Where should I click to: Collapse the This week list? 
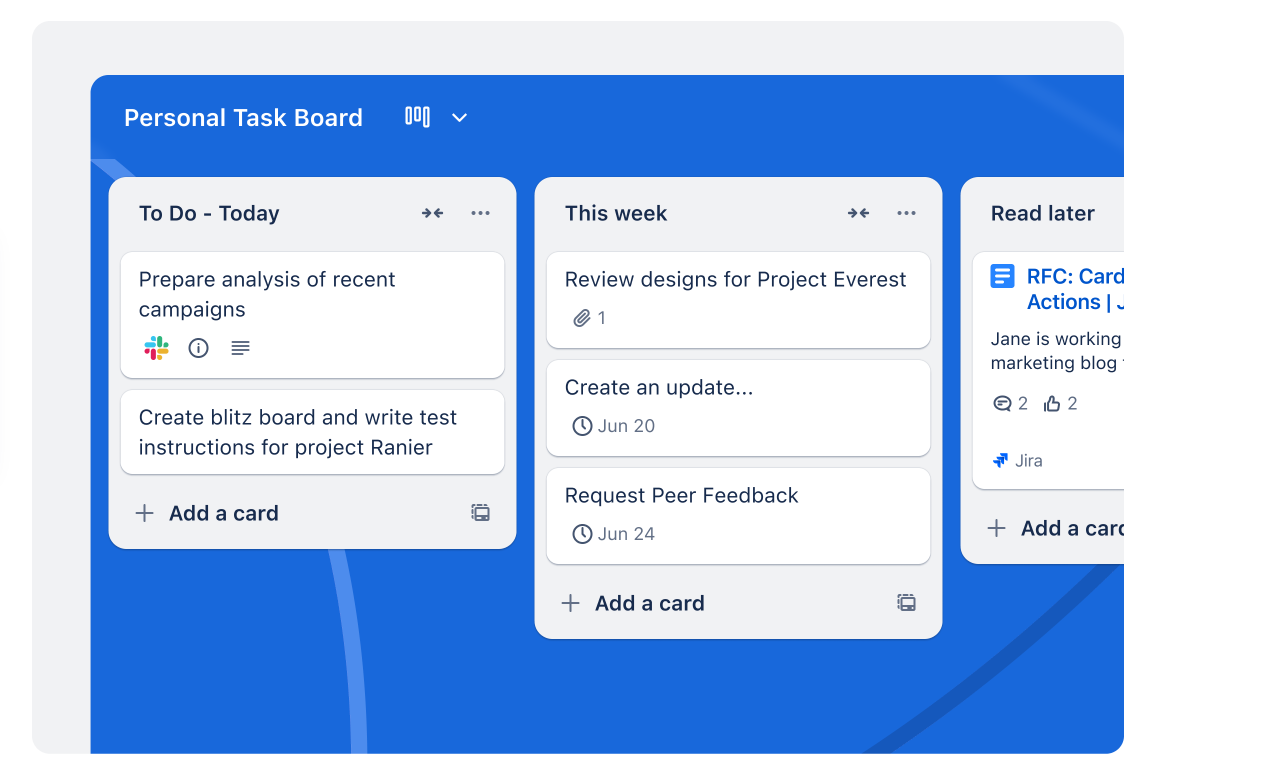(858, 213)
